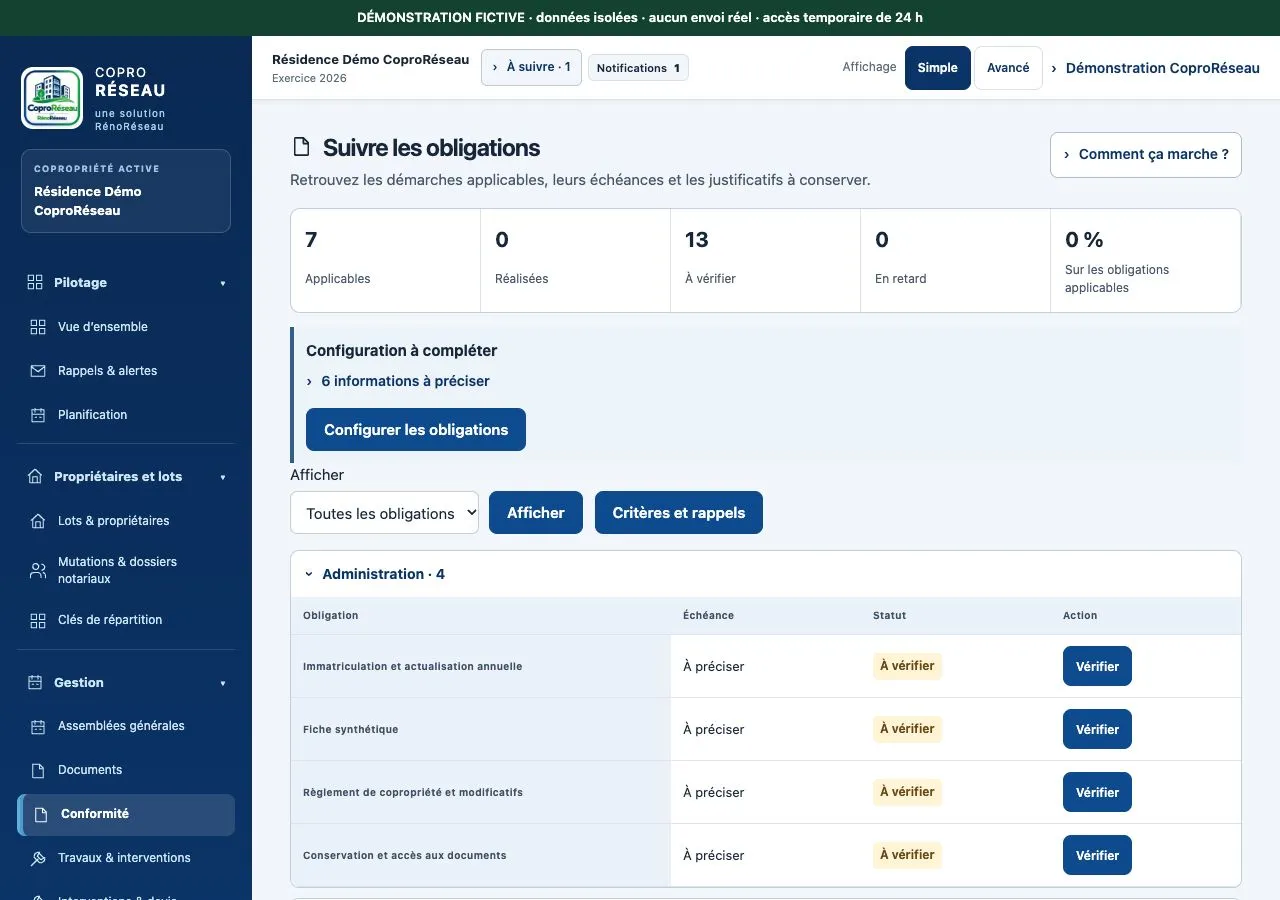The height and width of the screenshot is (900, 1280).
Task: Expand 6 informations à préciser
Action: coord(398,381)
